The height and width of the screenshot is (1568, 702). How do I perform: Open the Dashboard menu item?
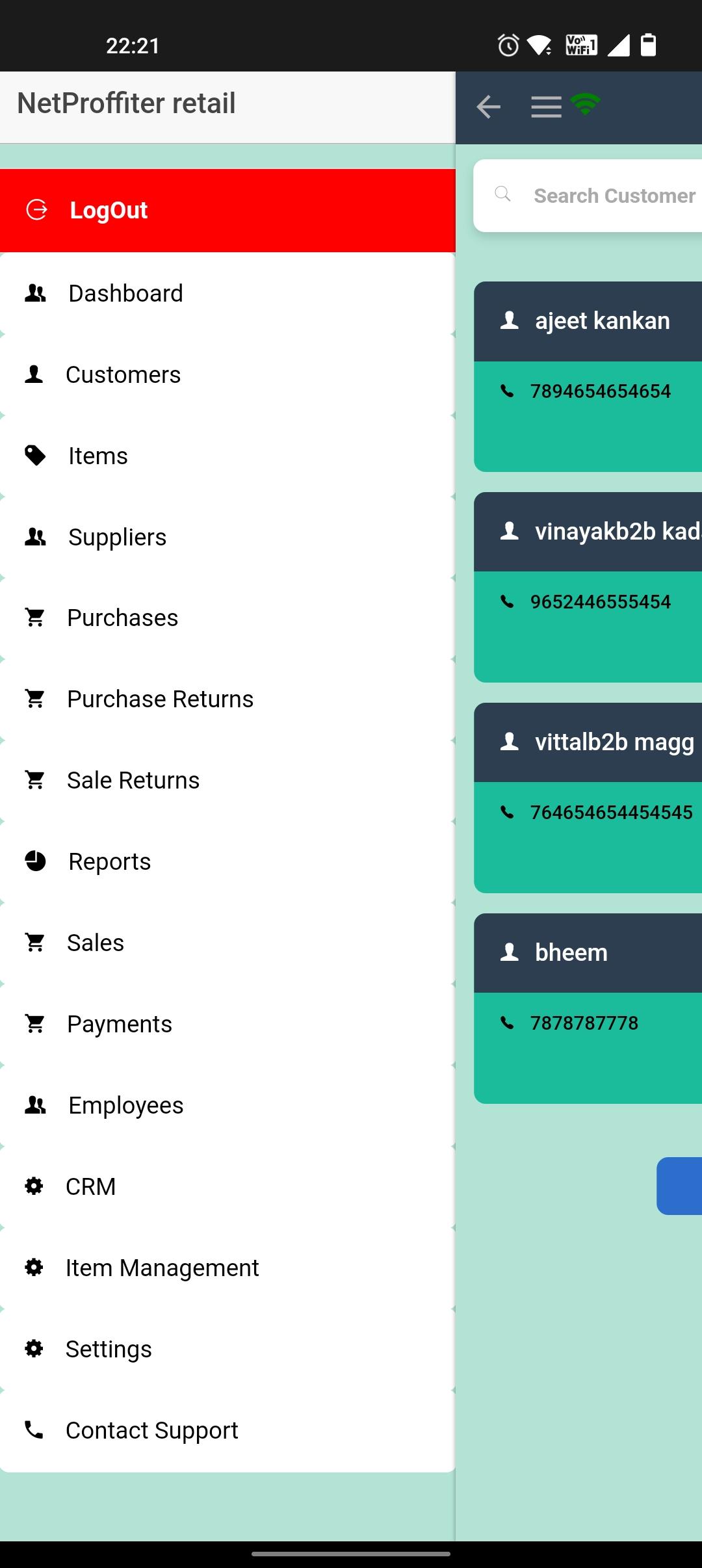(x=227, y=293)
